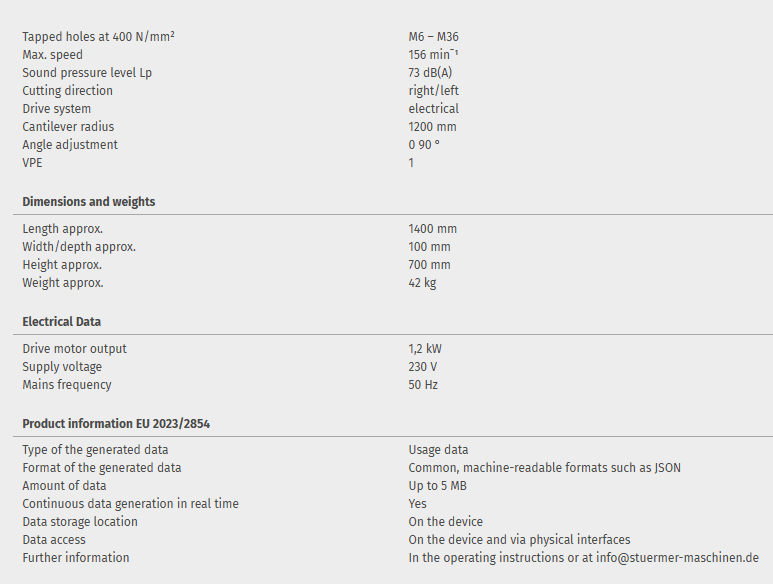The width and height of the screenshot is (773, 584).
Task: Select the M6 – M36 tapped holes value
Action: [x=433, y=37]
